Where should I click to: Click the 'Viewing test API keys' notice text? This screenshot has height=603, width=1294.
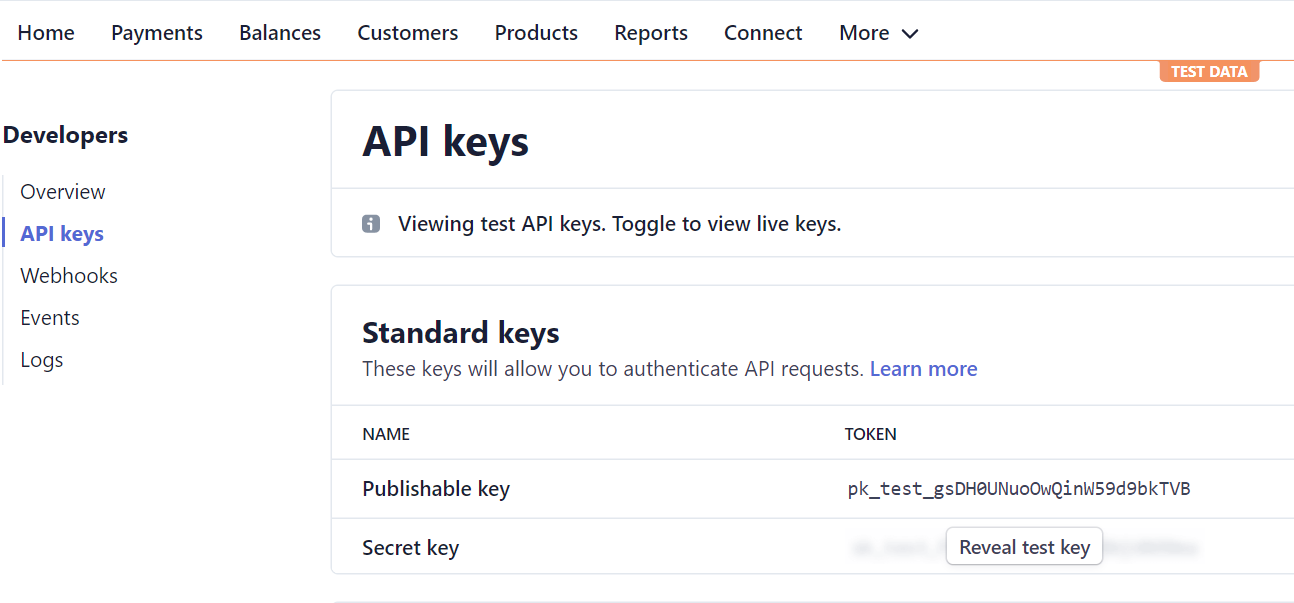tap(620, 224)
